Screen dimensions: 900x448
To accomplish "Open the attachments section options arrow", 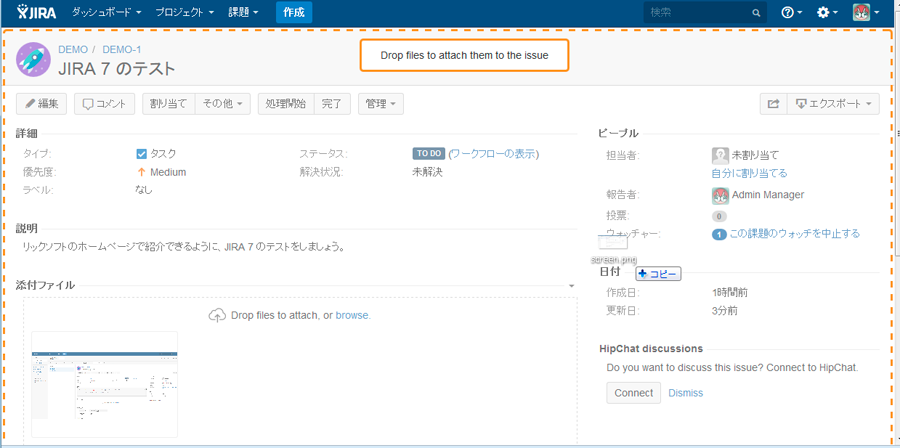I will (572, 286).
